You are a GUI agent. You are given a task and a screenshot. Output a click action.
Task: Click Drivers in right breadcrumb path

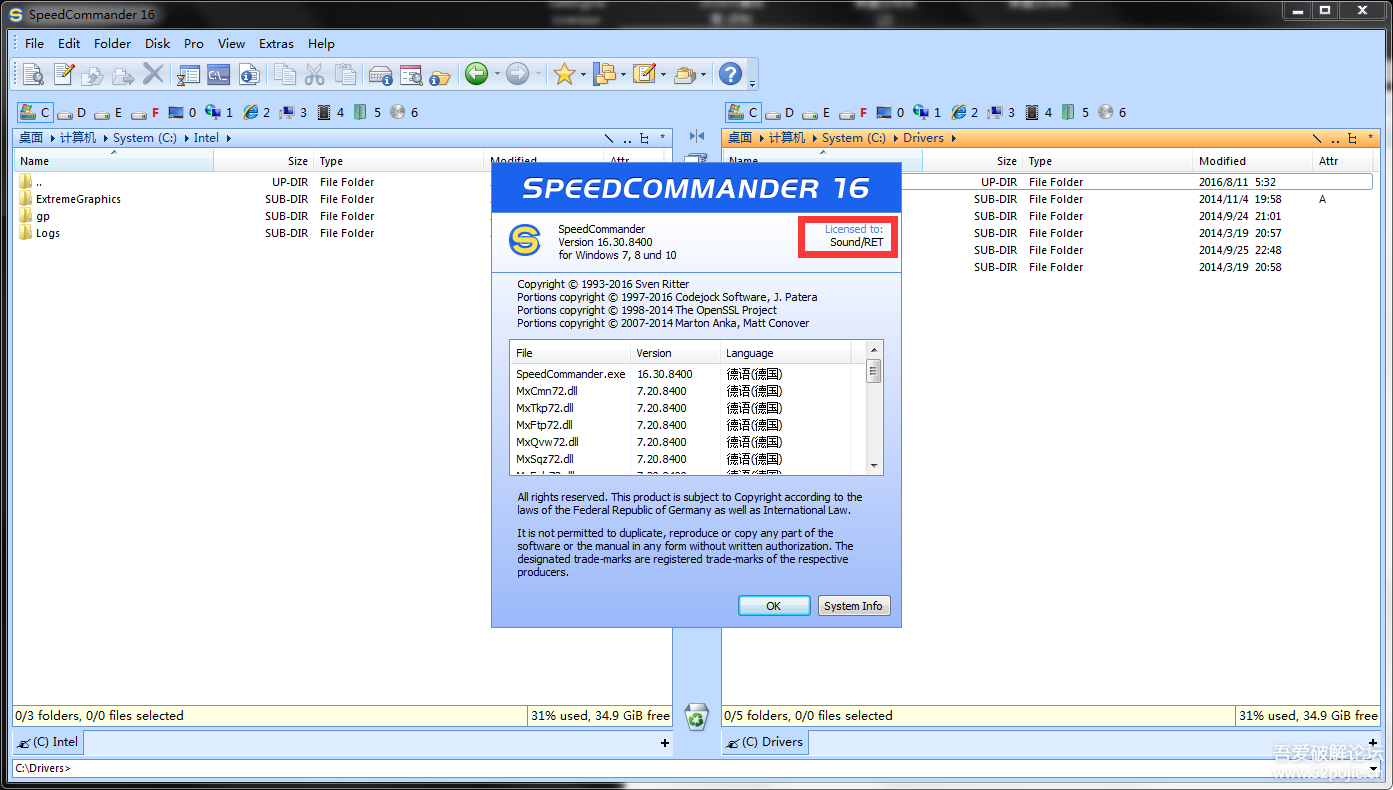coord(923,138)
